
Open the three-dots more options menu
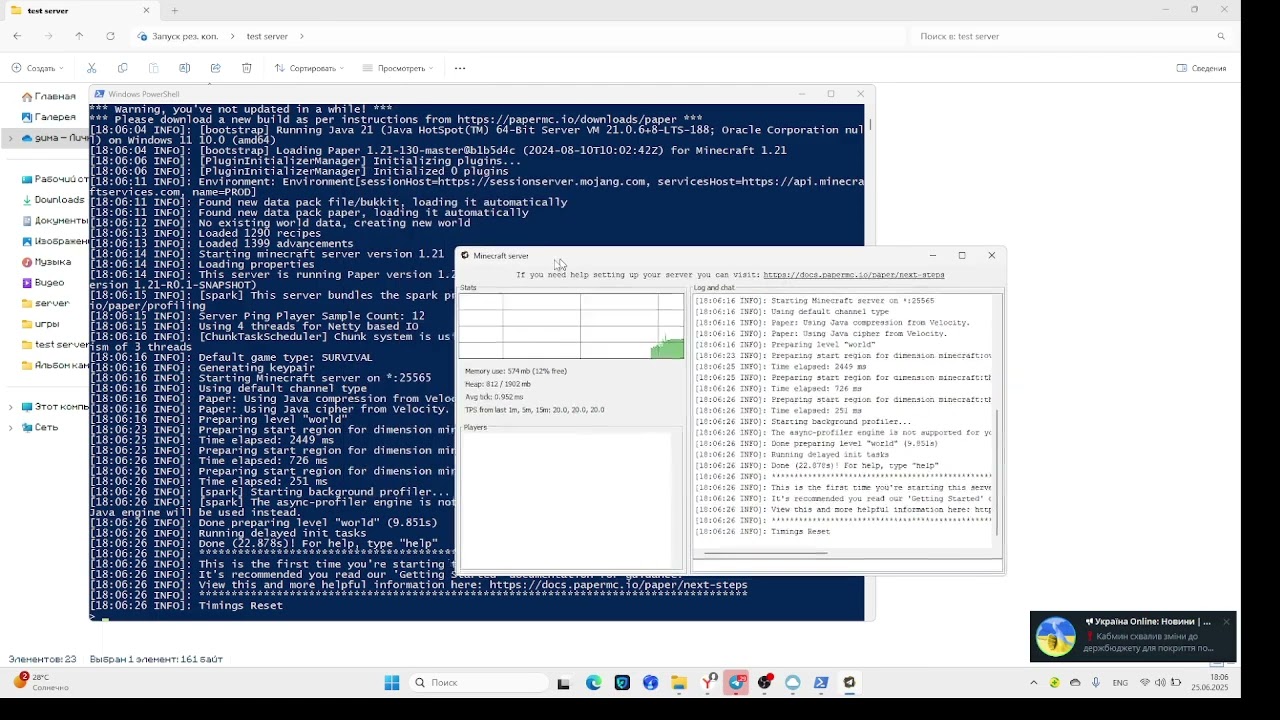[460, 68]
